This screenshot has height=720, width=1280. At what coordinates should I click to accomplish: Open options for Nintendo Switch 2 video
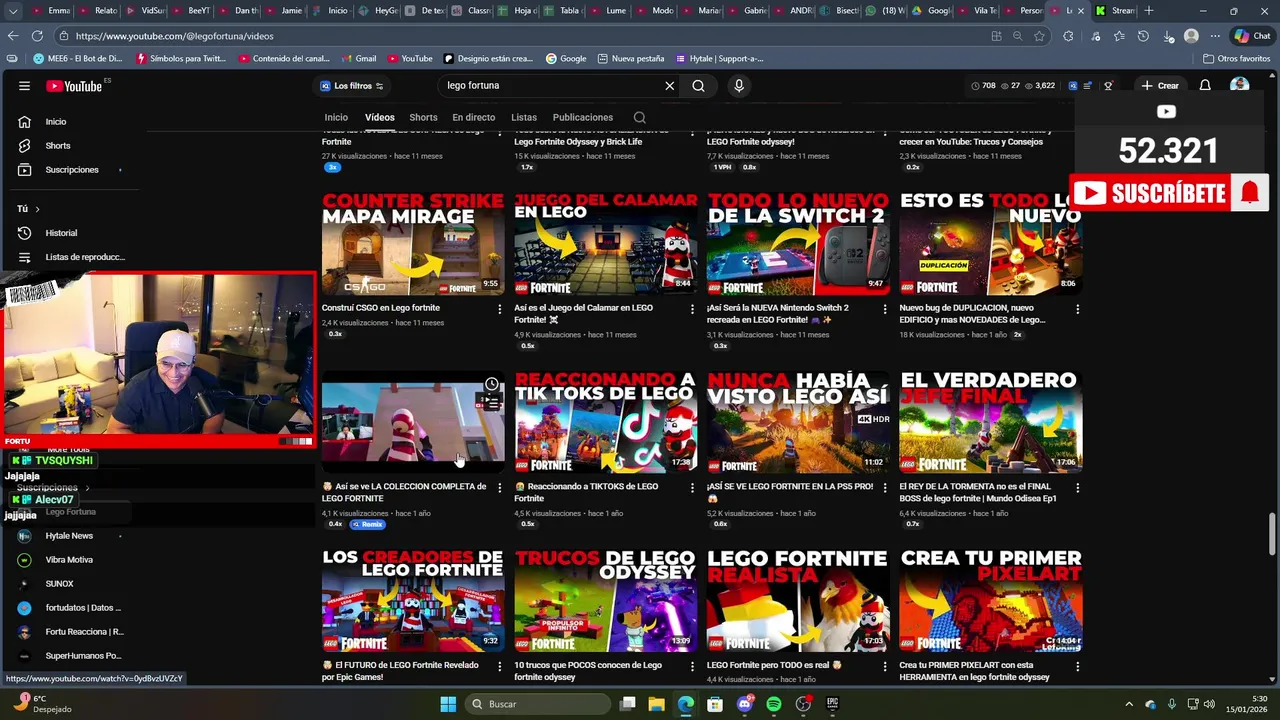884,309
